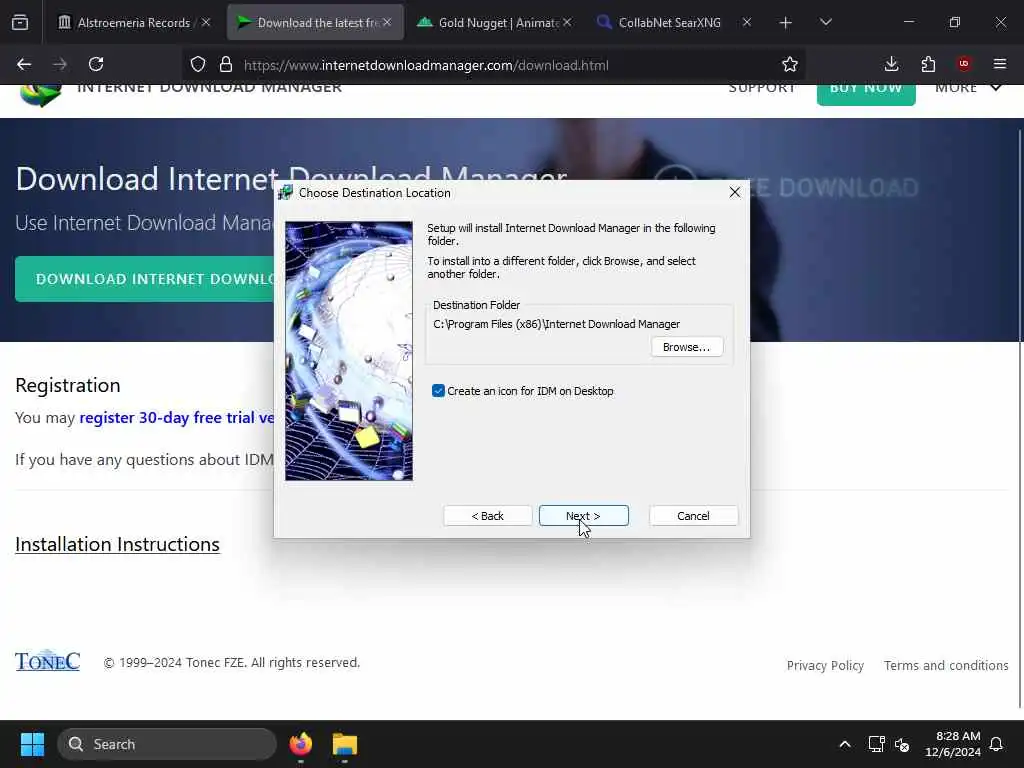The width and height of the screenshot is (1024, 768).
Task: Click the Download Internet Download Manager button
Action: tap(145, 279)
